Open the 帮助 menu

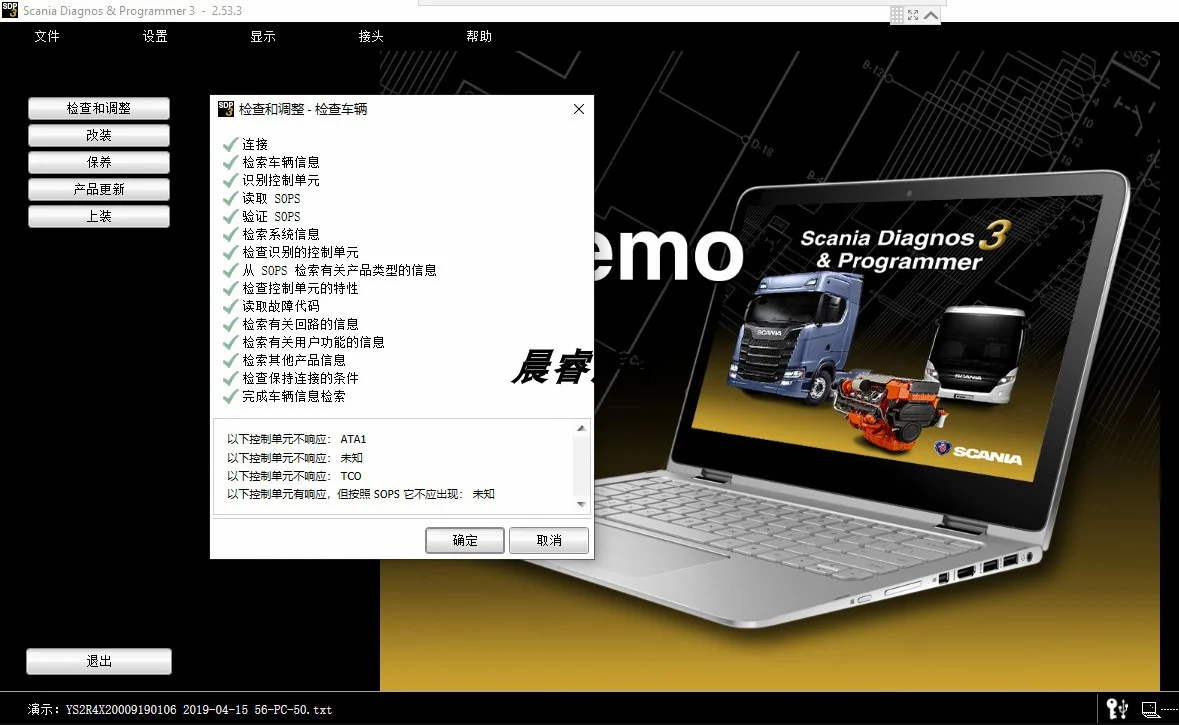479,36
